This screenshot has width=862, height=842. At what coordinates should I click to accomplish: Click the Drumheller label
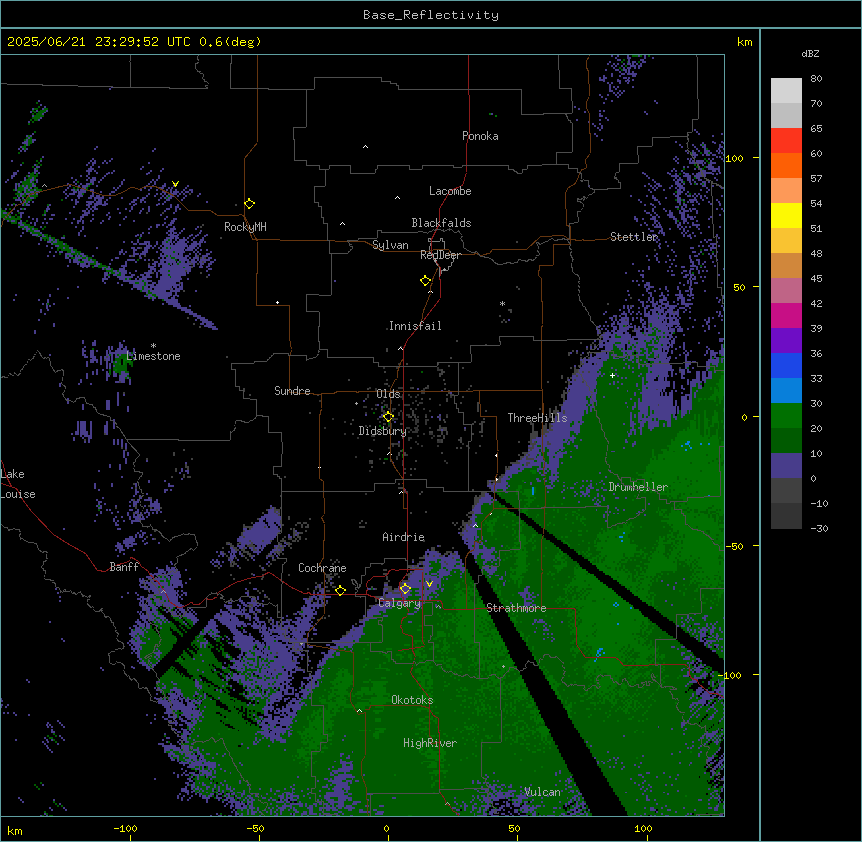(x=638, y=487)
